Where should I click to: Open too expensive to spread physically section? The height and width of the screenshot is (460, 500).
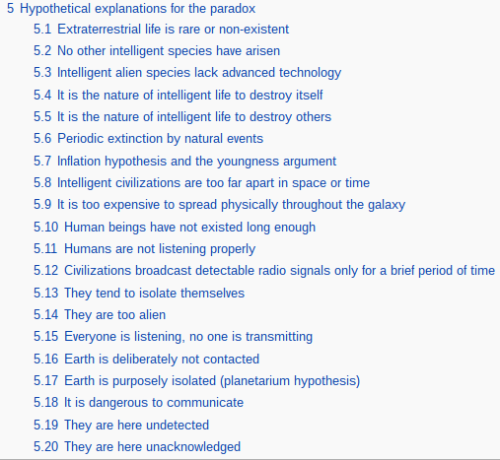coord(219,205)
